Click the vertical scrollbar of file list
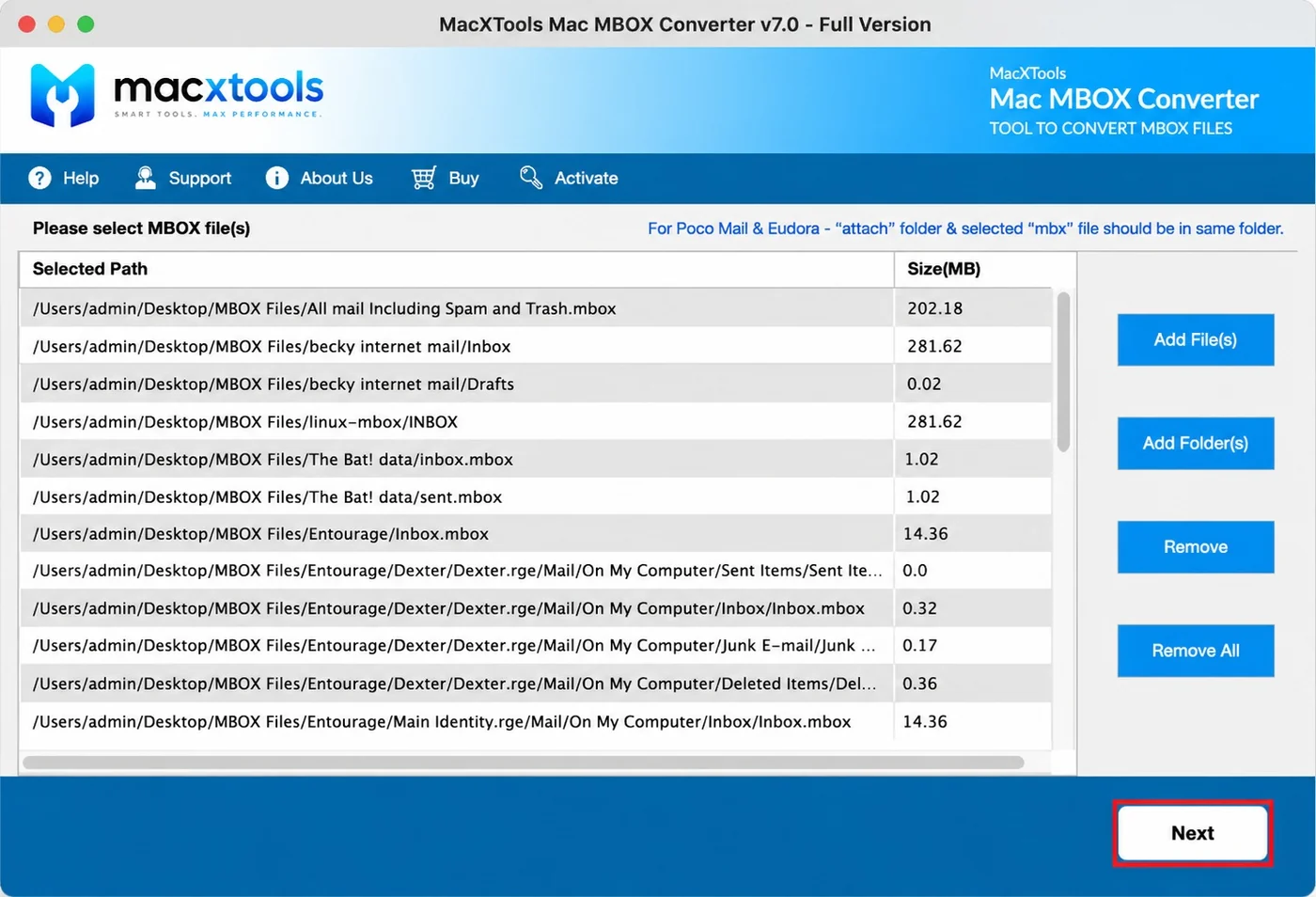The width and height of the screenshot is (1316, 897). [1063, 372]
